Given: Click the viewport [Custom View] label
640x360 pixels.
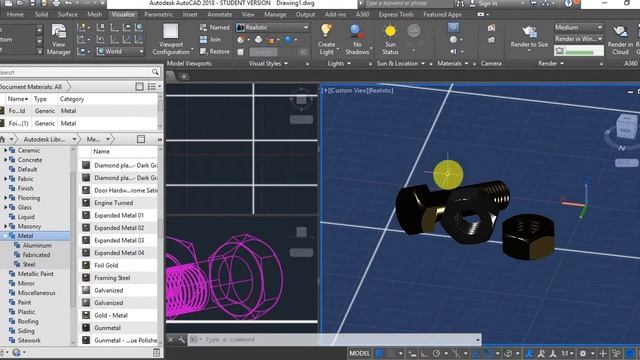Looking at the screenshot, I should coord(348,91).
